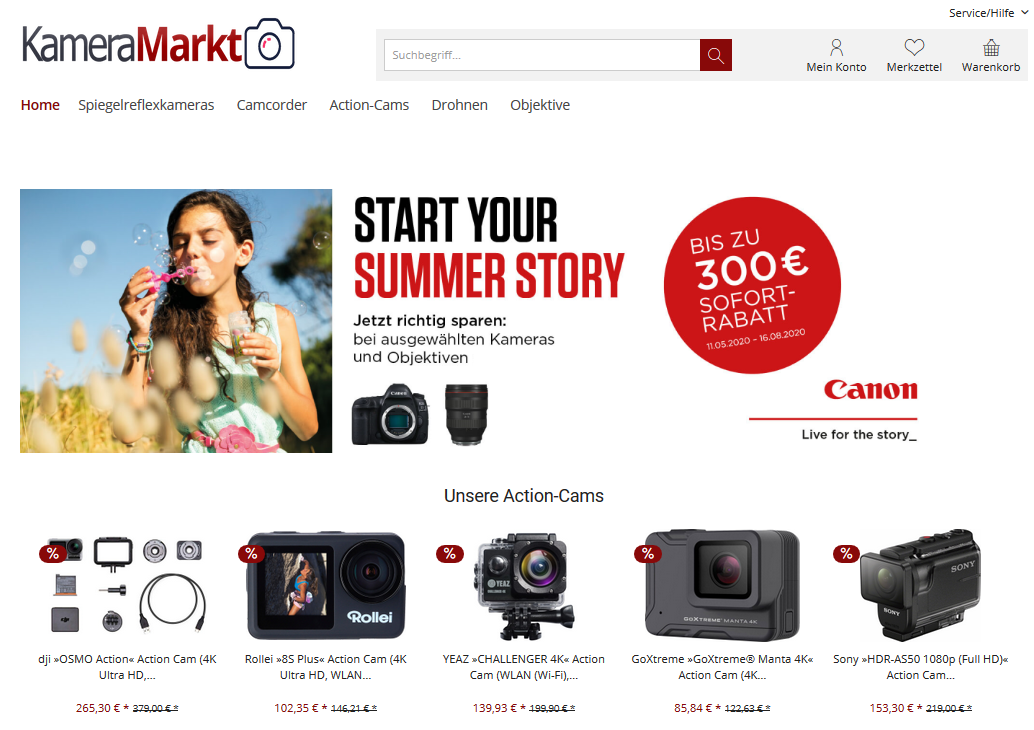Click the sale badge on Sony HDR-AS50
The height and width of the screenshot is (730, 1034).
pos(847,554)
